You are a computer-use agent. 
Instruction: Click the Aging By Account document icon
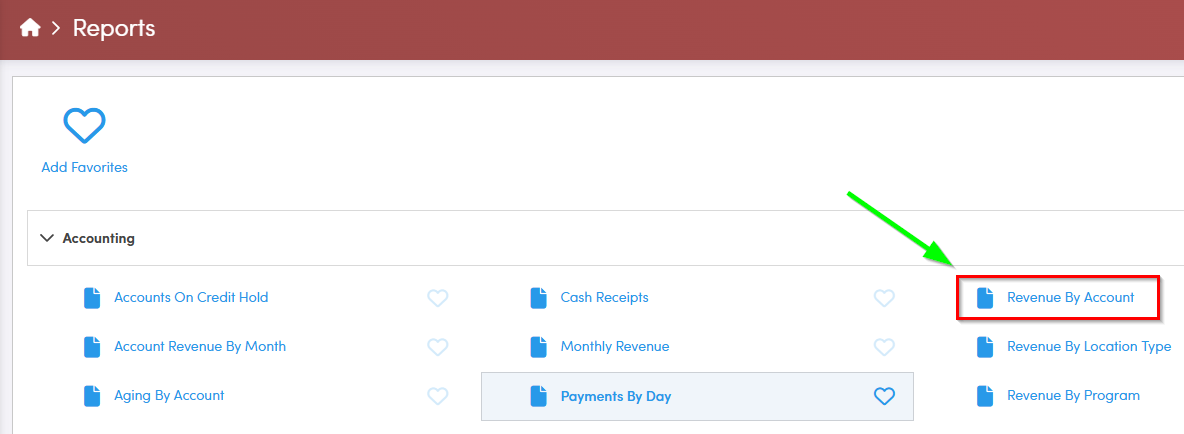click(x=93, y=396)
